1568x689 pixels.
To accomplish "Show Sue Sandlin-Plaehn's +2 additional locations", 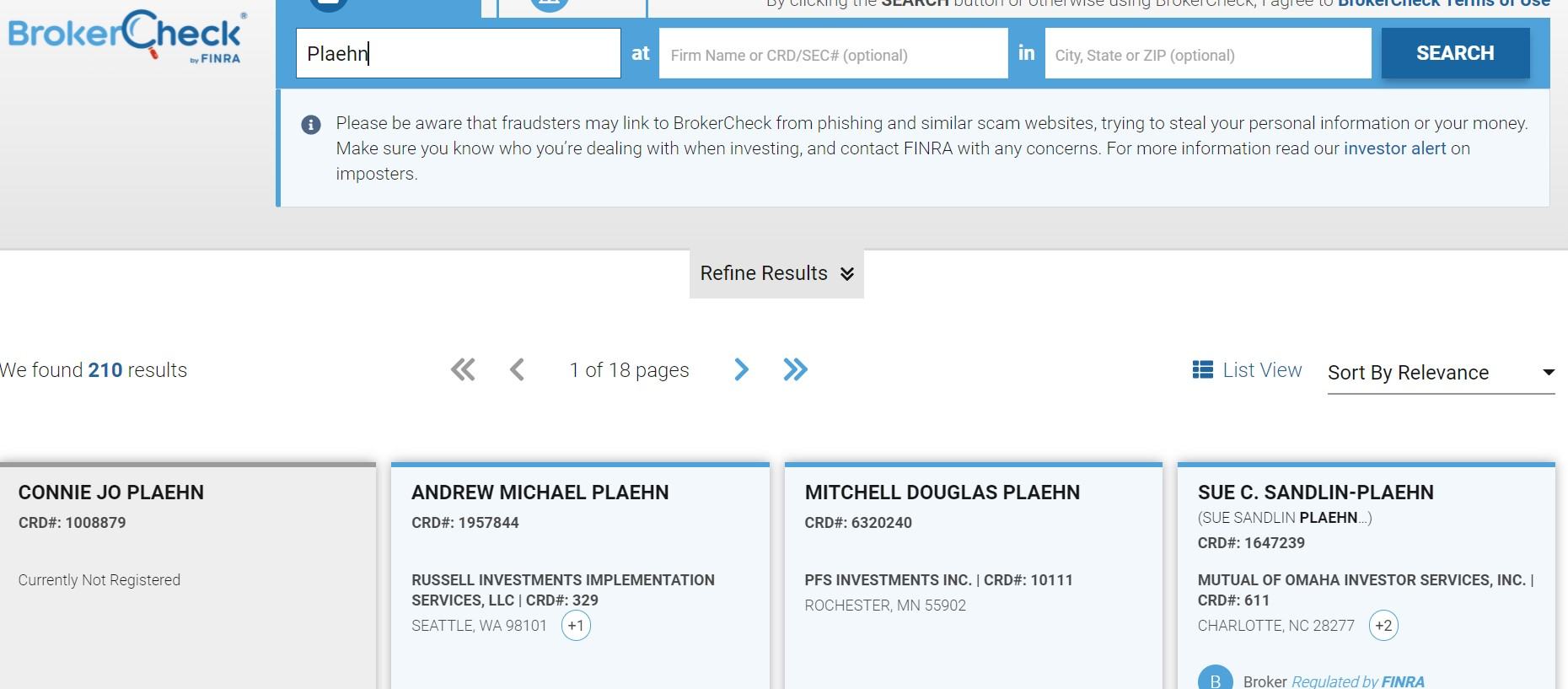I will (x=1383, y=626).
